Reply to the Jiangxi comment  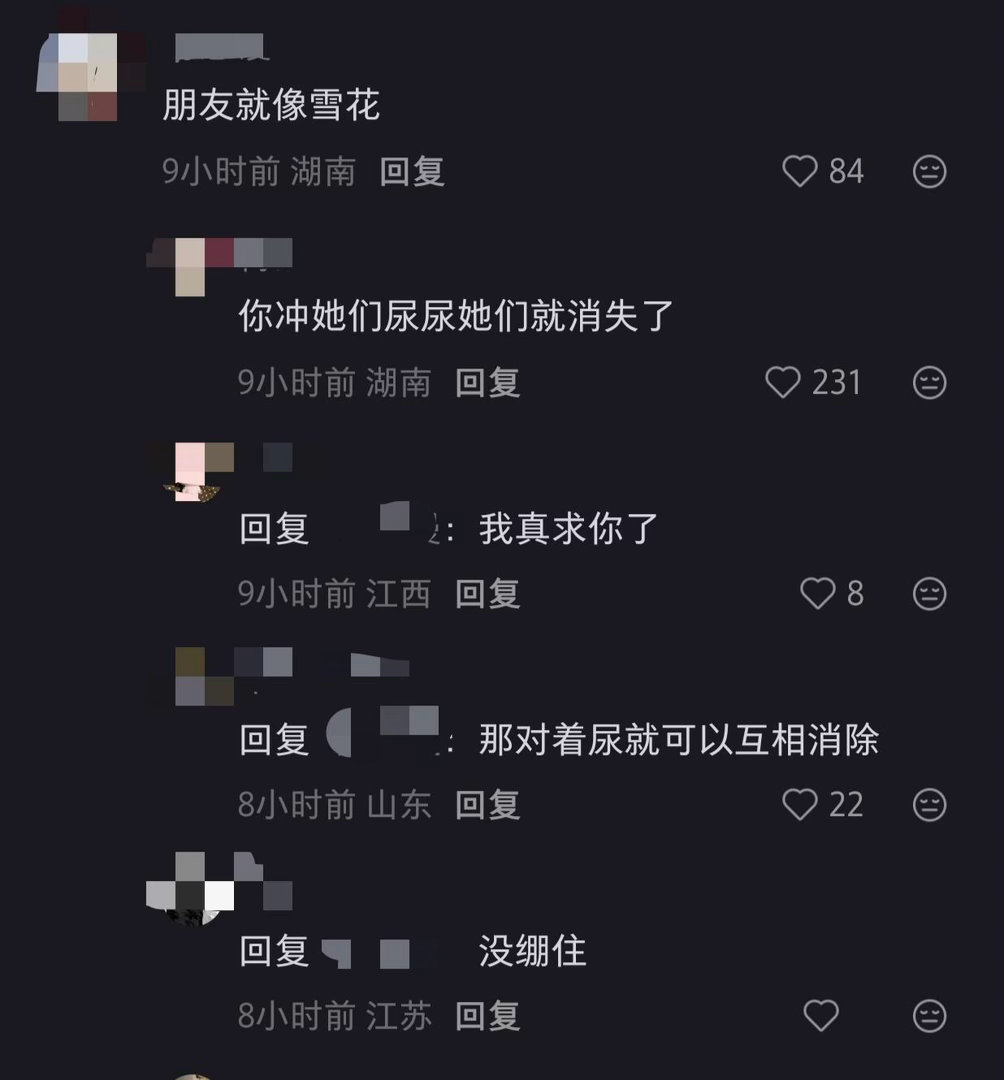[x=488, y=594]
